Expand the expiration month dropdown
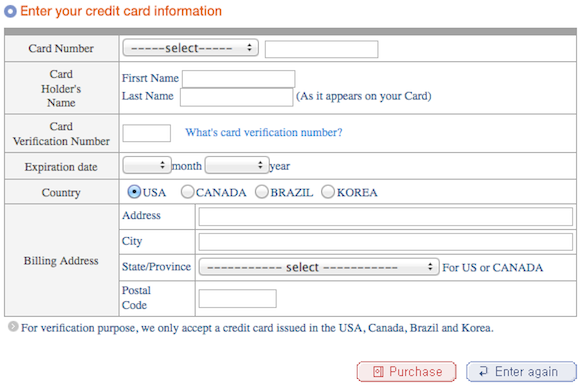 tap(147, 165)
